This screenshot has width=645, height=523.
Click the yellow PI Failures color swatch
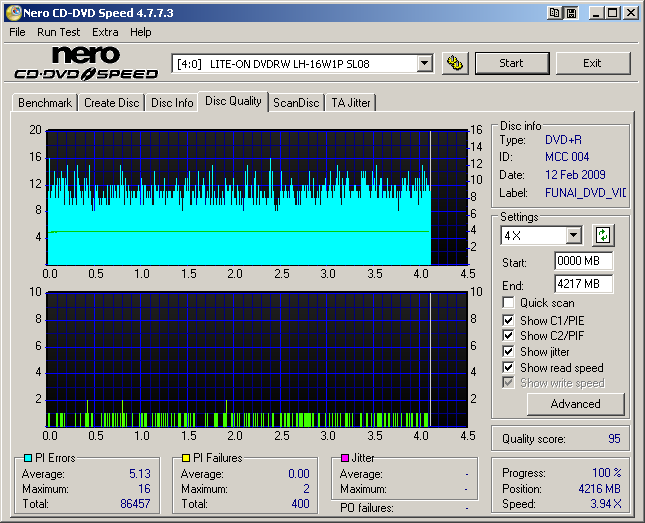coord(186,458)
